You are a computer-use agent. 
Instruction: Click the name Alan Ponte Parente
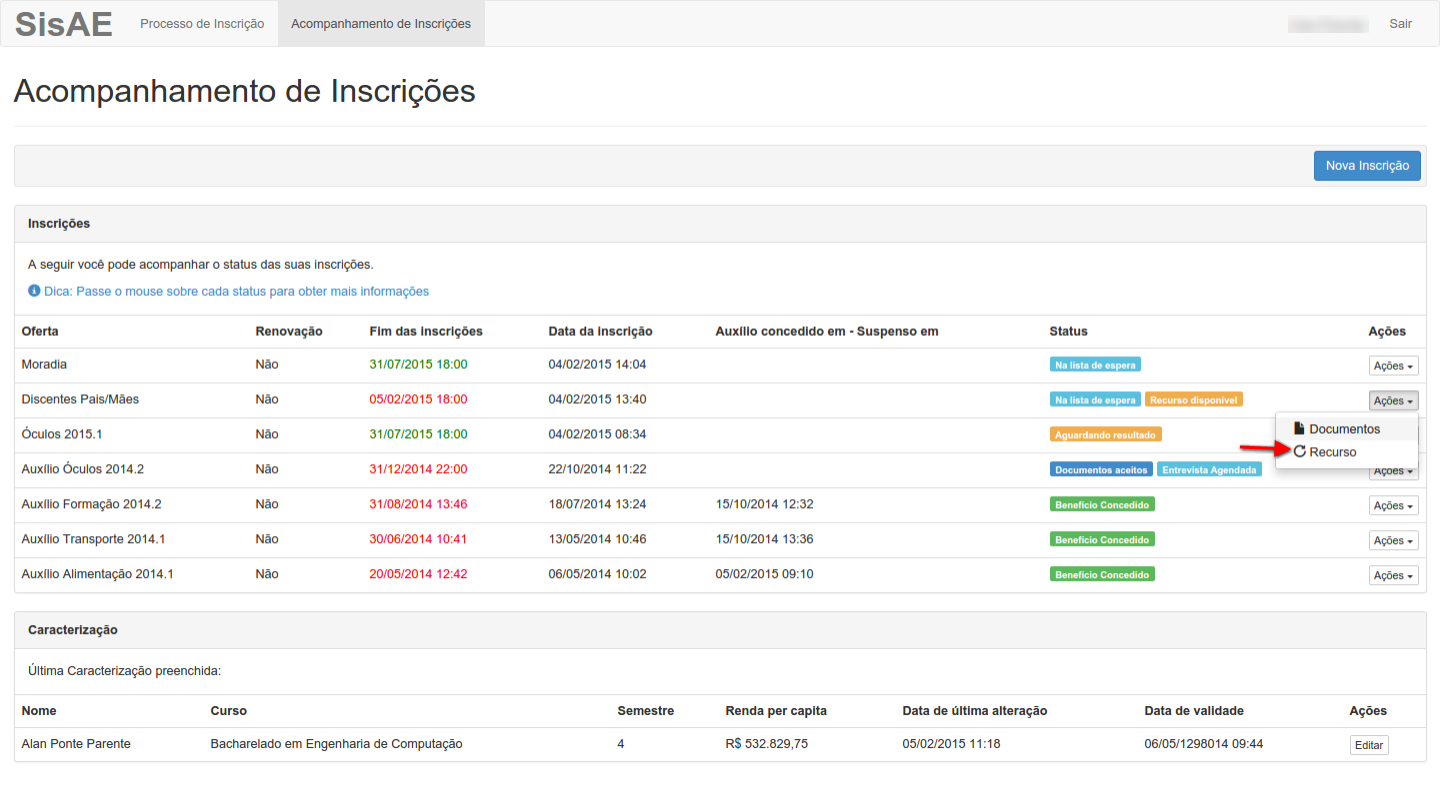(76, 744)
